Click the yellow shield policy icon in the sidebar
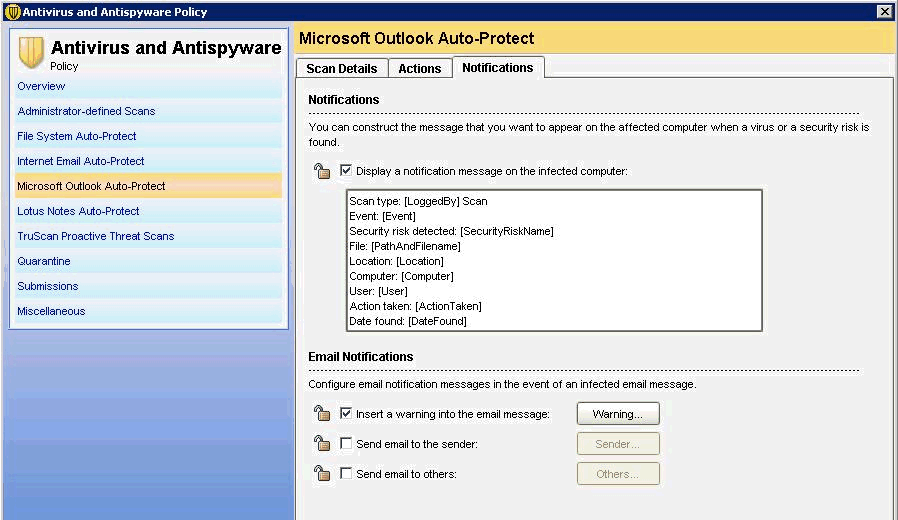 click(x=32, y=53)
